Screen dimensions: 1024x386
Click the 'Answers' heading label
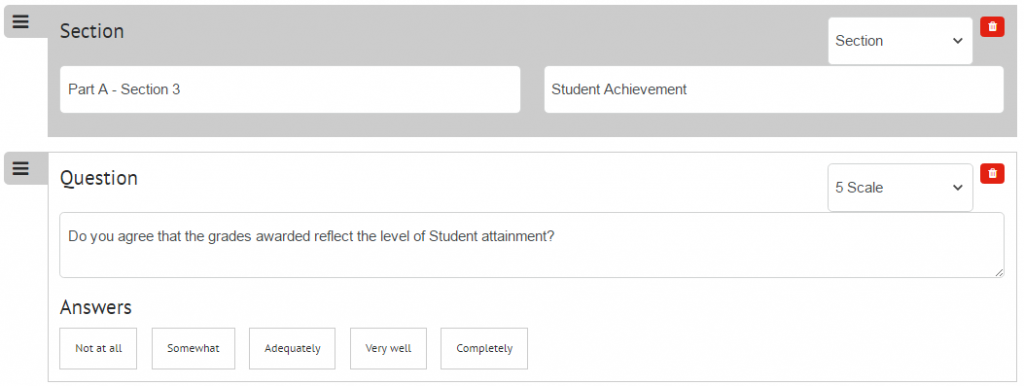pos(96,307)
